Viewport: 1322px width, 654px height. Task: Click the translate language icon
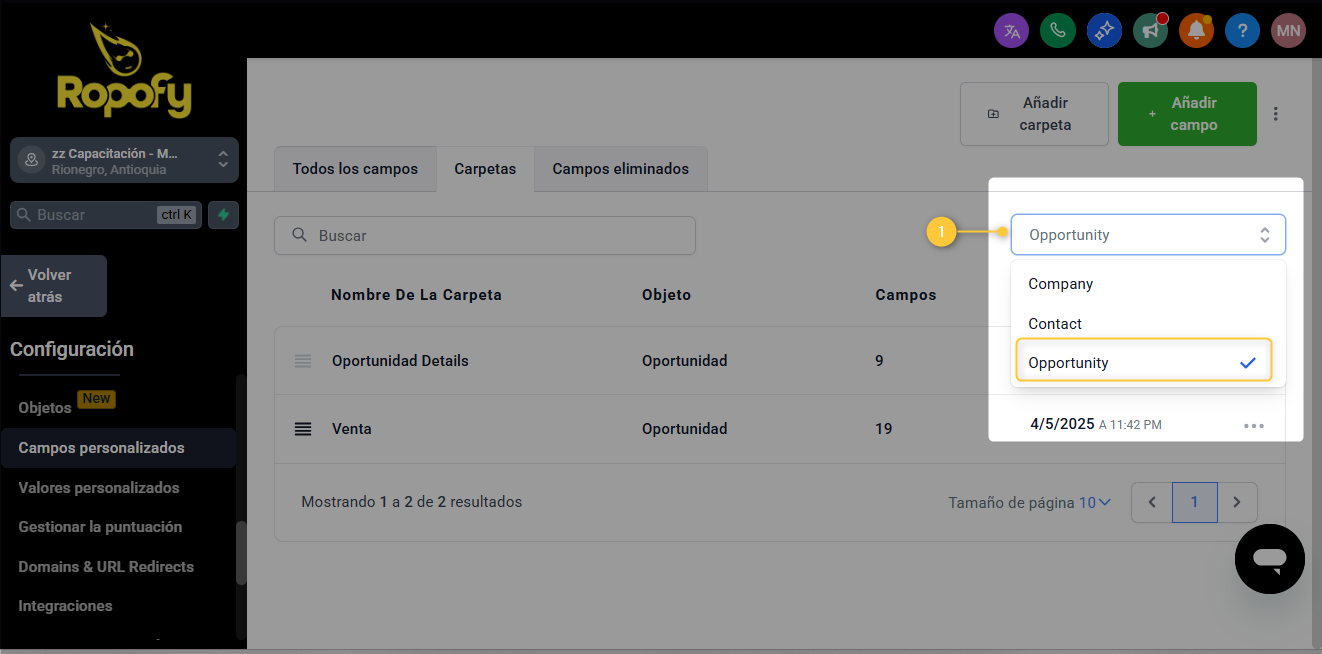click(1011, 31)
